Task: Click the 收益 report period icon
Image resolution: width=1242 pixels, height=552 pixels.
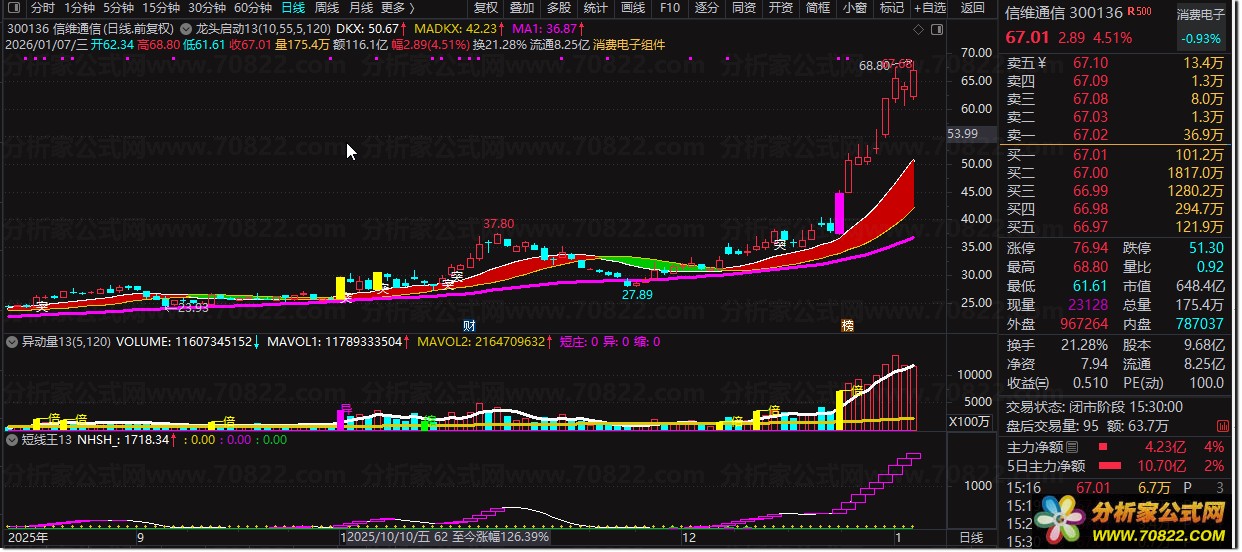Action: 1041,382
